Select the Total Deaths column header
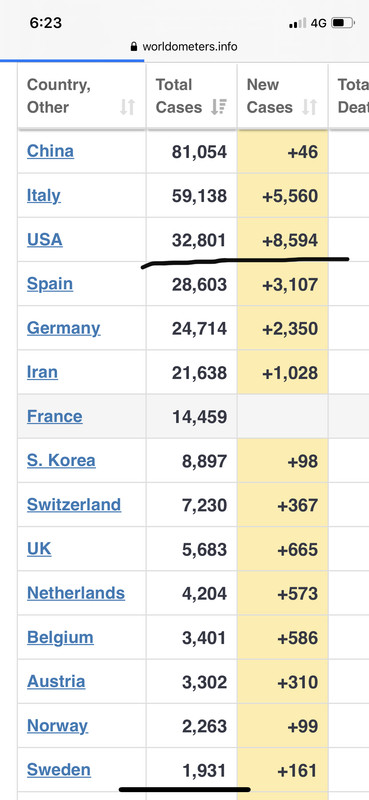369x800 pixels. click(350, 96)
